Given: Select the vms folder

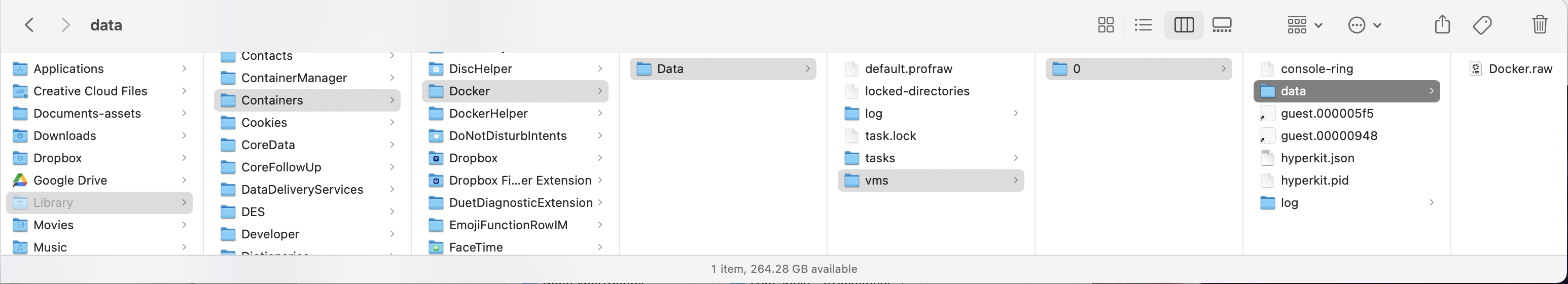Looking at the screenshot, I should pos(931,181).
